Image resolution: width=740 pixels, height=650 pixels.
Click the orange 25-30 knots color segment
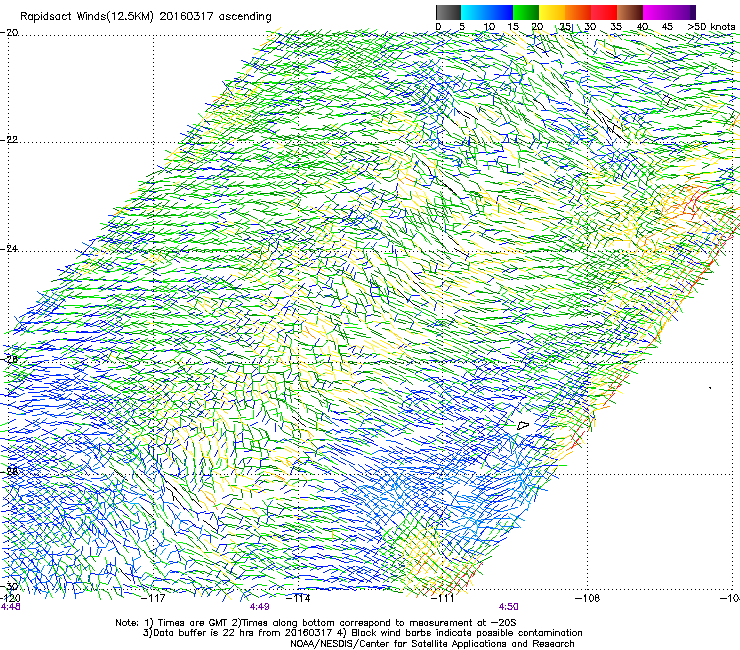(x=578, y=12)
